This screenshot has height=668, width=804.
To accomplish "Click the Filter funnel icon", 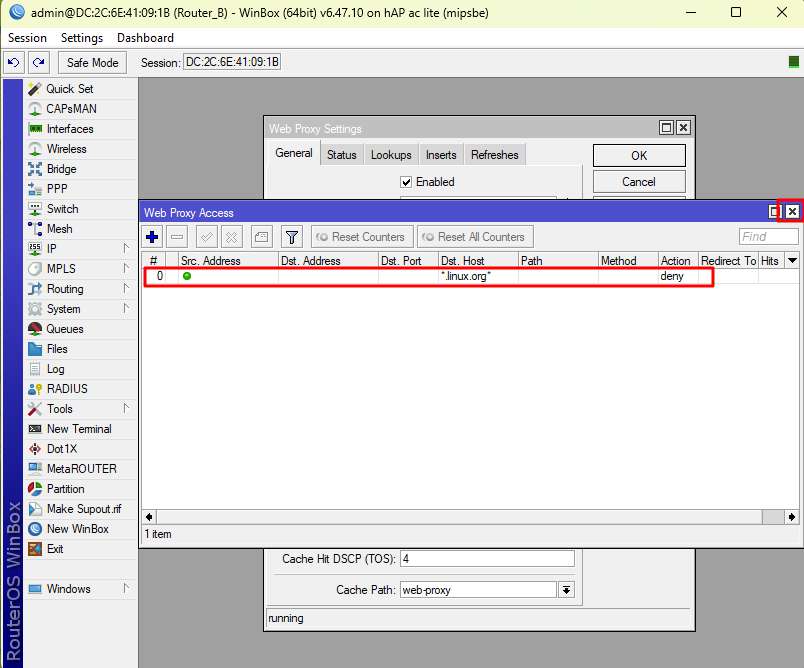I will 291,237.
